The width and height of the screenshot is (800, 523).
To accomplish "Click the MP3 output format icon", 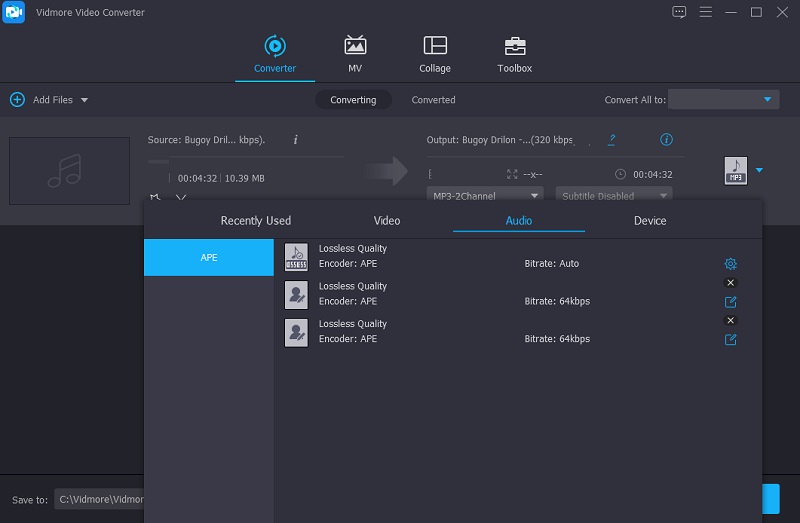I will point(735,171).
